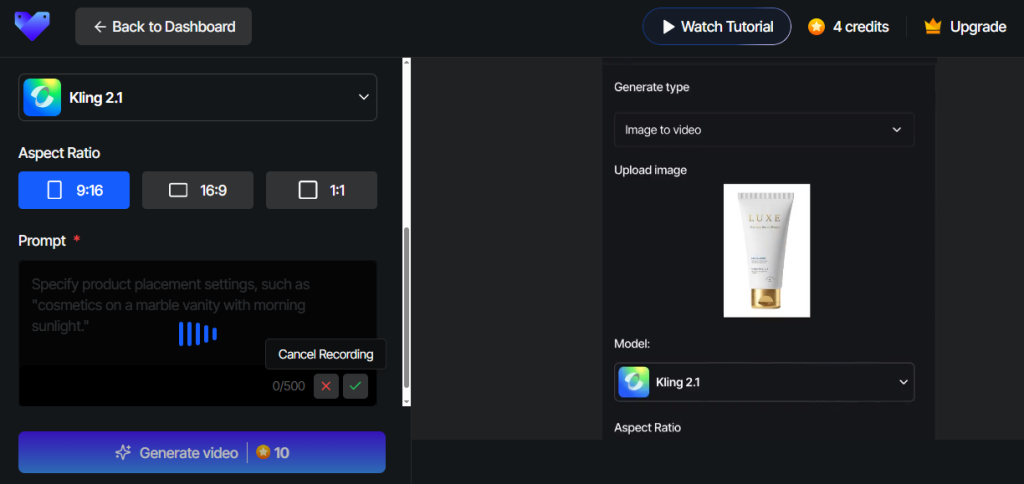This screenshot has width=1024, height=484.
Task: Select the 16:9 aspect ratio
Action: (x=197, y=190)
